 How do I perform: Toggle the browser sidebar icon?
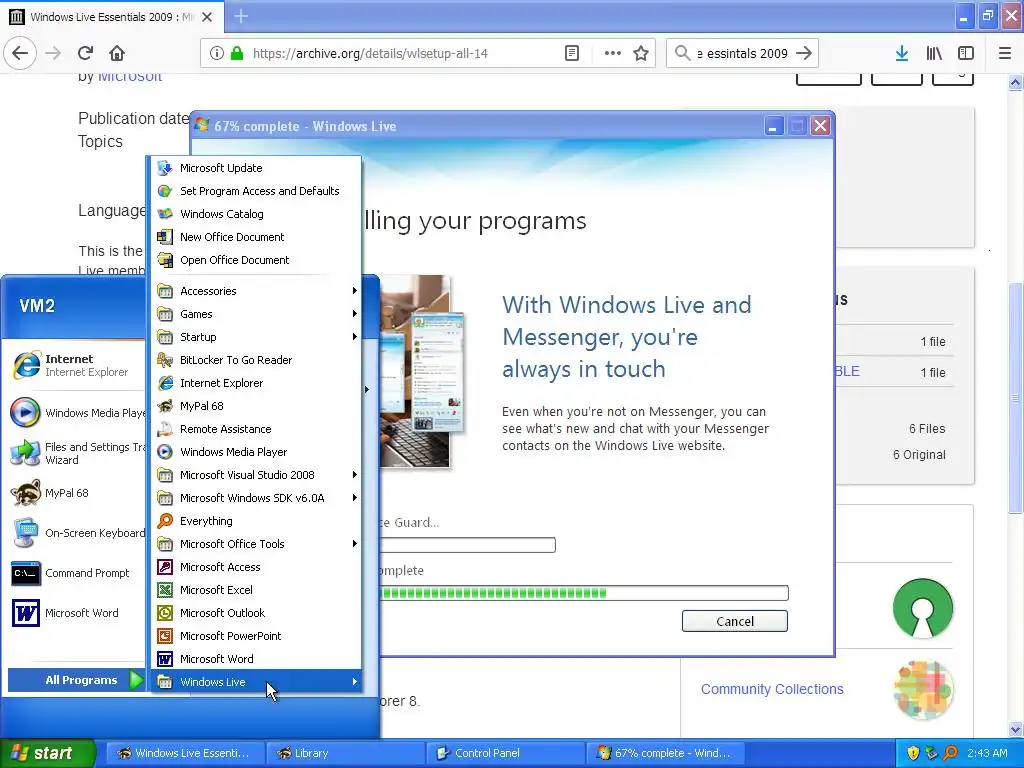pyautogui.click(x=966, y=54)
